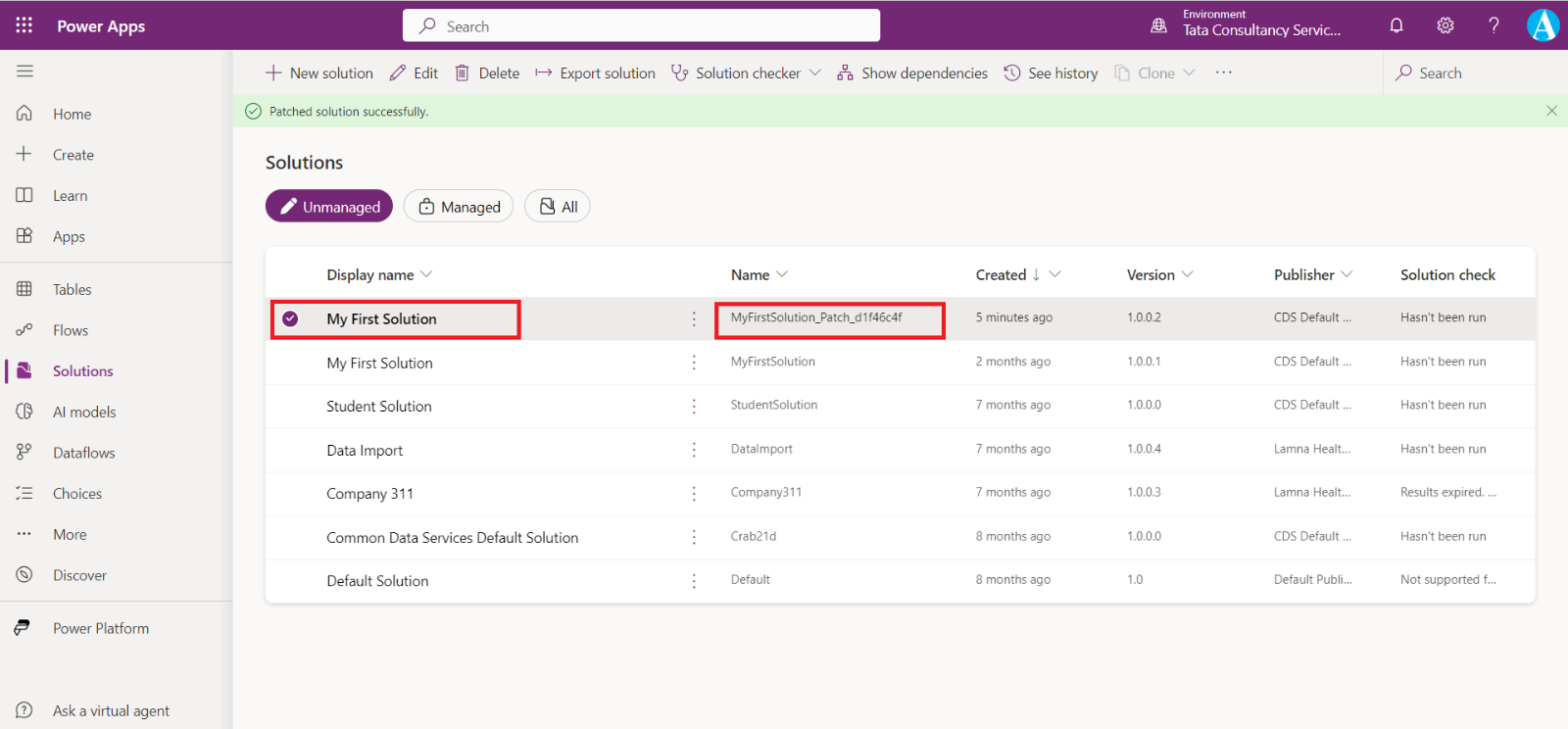Collapse the left navigation hamburger menu

click(24, 71)
